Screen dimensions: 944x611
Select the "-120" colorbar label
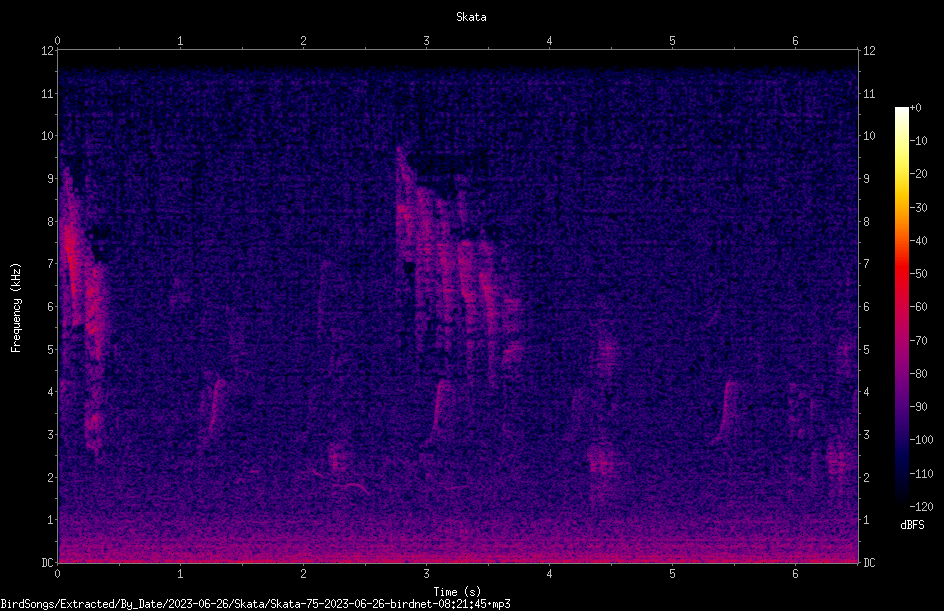[921, 506]
